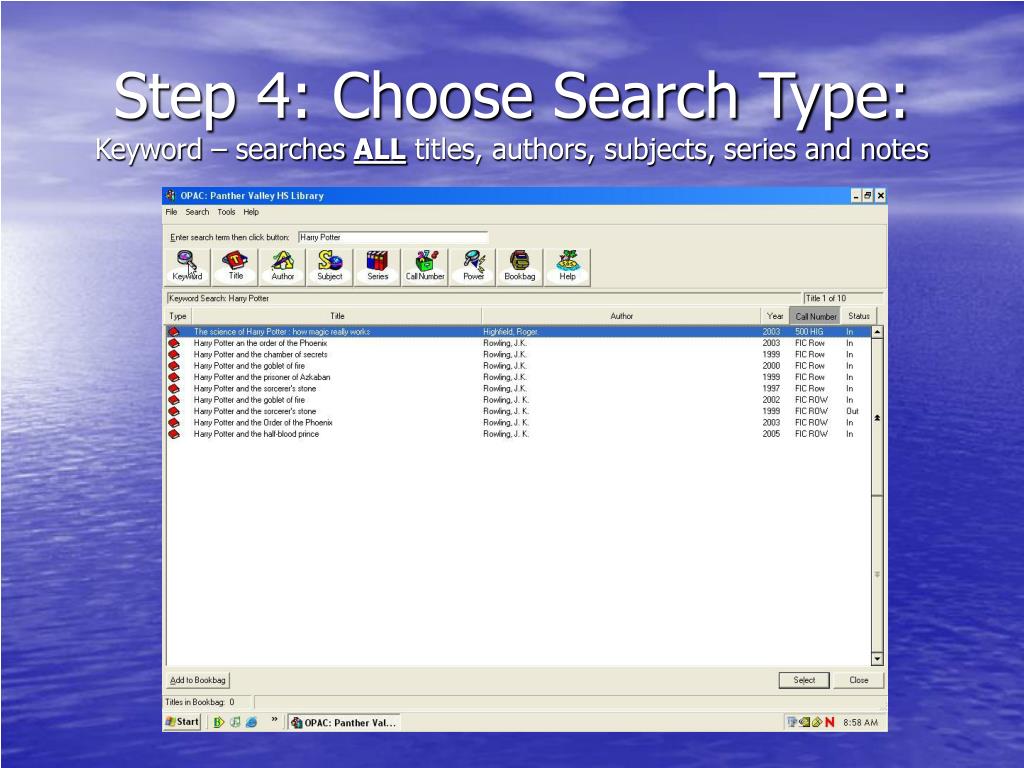Click the OPAC: Panther Val... taskbar button
This screenshot has height=768, width=1024.
344,722
